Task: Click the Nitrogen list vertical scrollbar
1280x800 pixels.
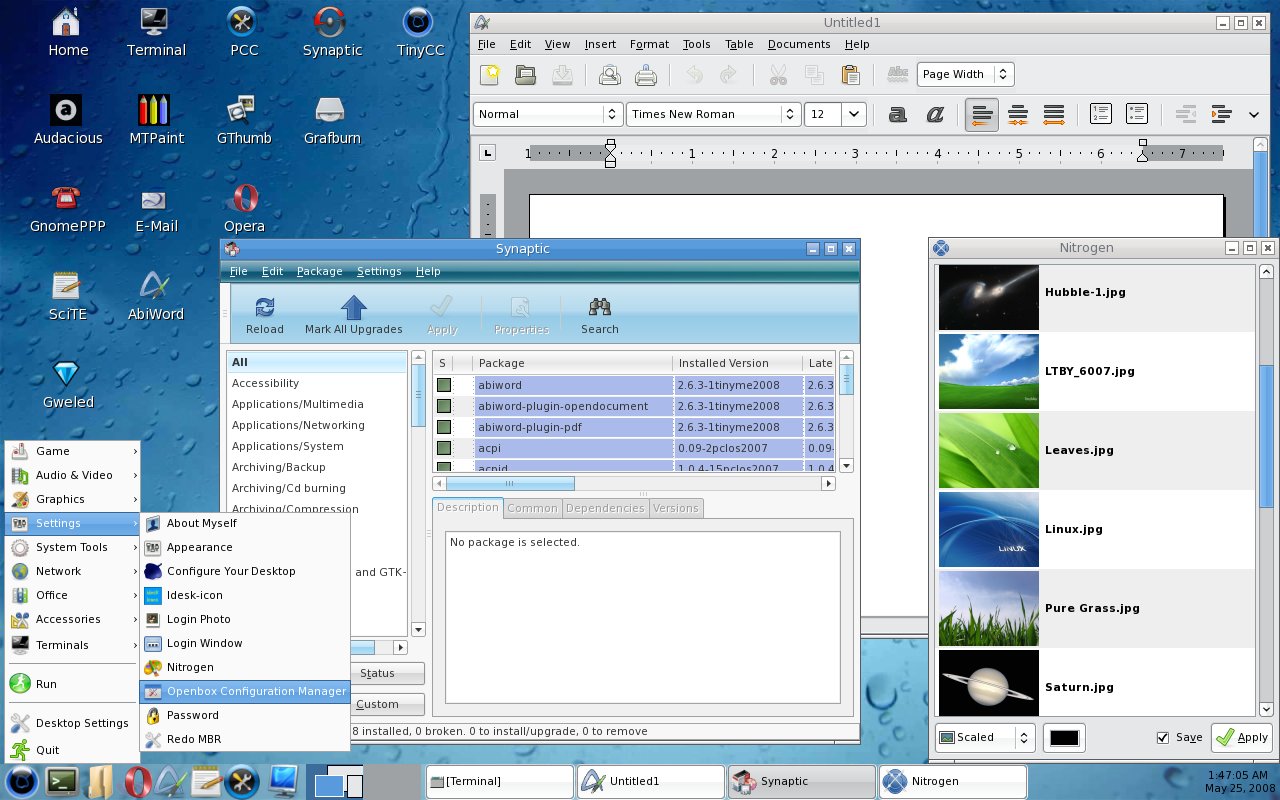Action: click(1266, 490)
